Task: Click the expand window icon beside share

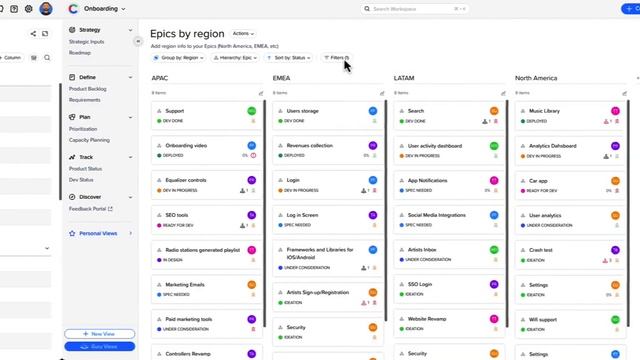Action: (45, 33)
